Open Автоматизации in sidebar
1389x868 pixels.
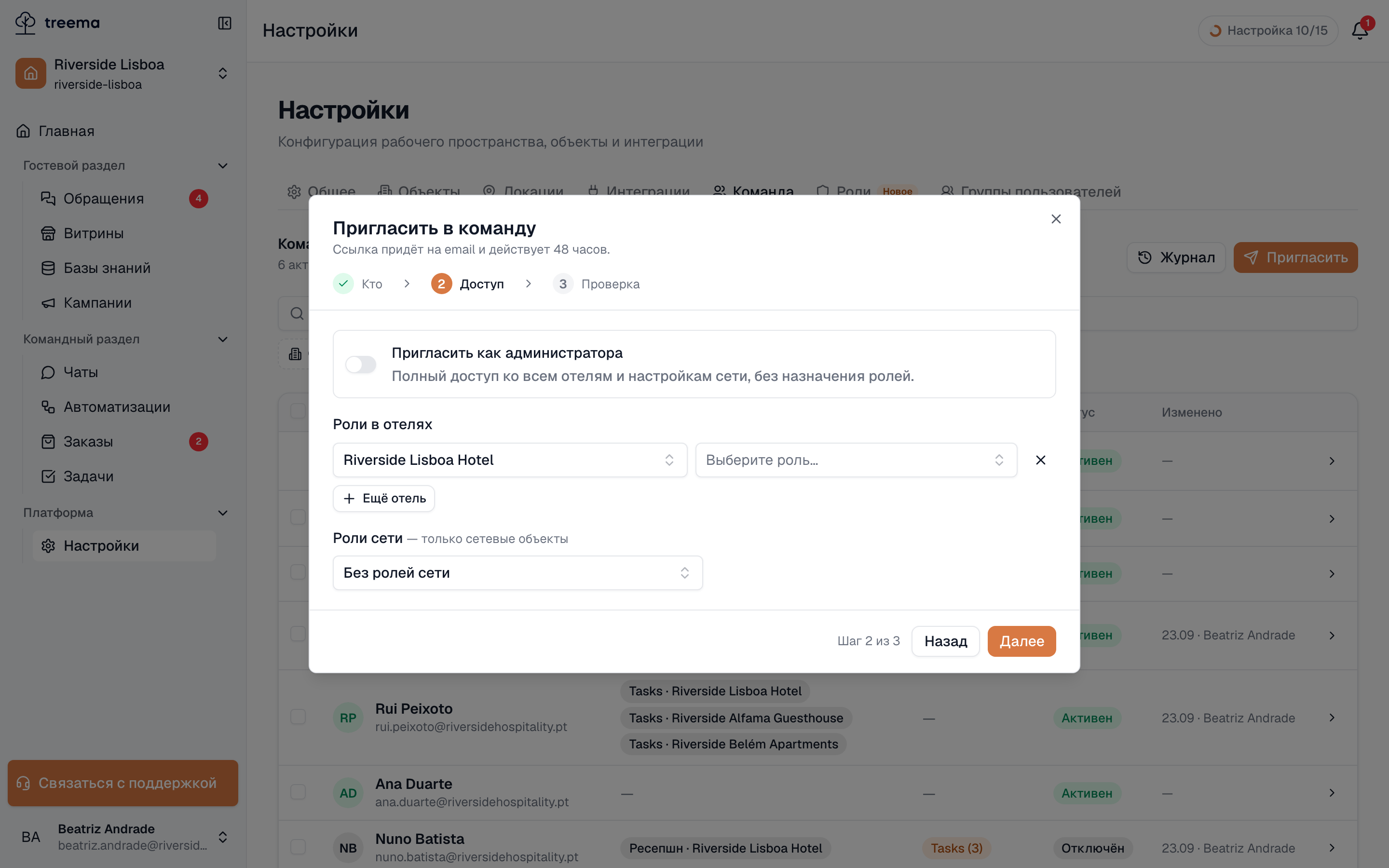click(124, 407)
